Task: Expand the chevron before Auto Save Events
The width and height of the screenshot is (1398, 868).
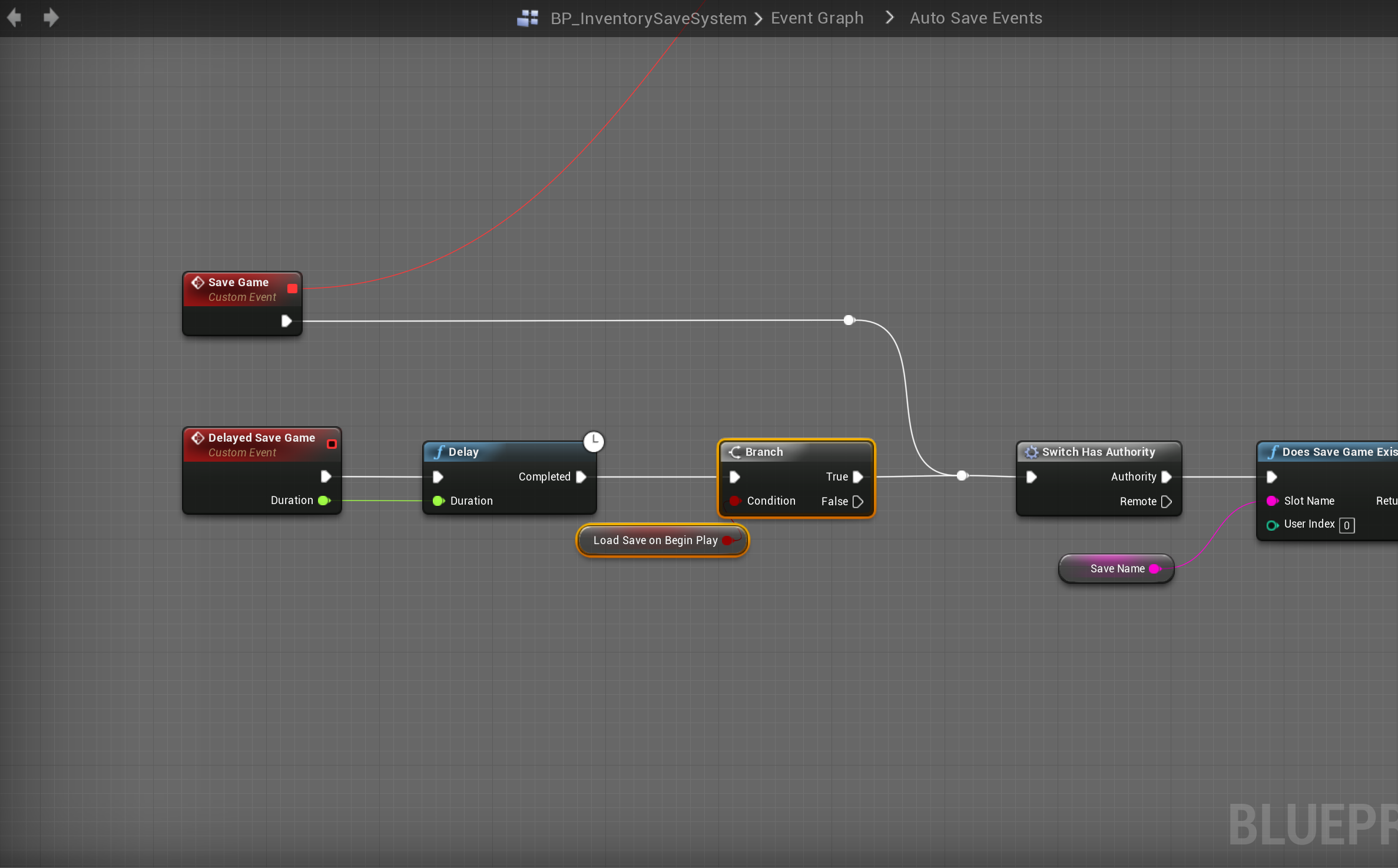Action: click(x=890, y=18)
